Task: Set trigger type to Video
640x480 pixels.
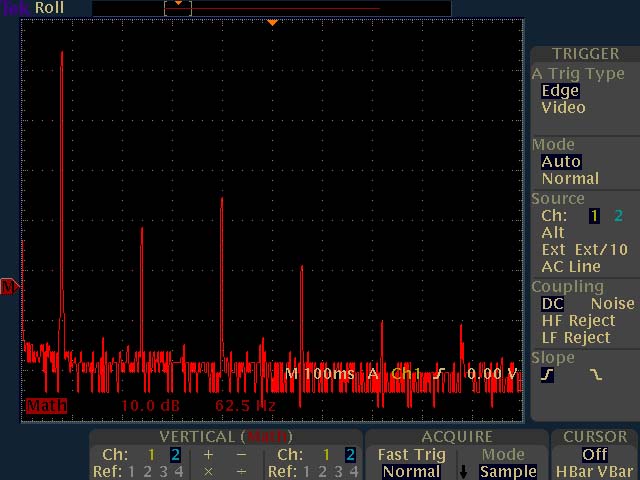Action: pyautogui.click(x=563, y=108)
